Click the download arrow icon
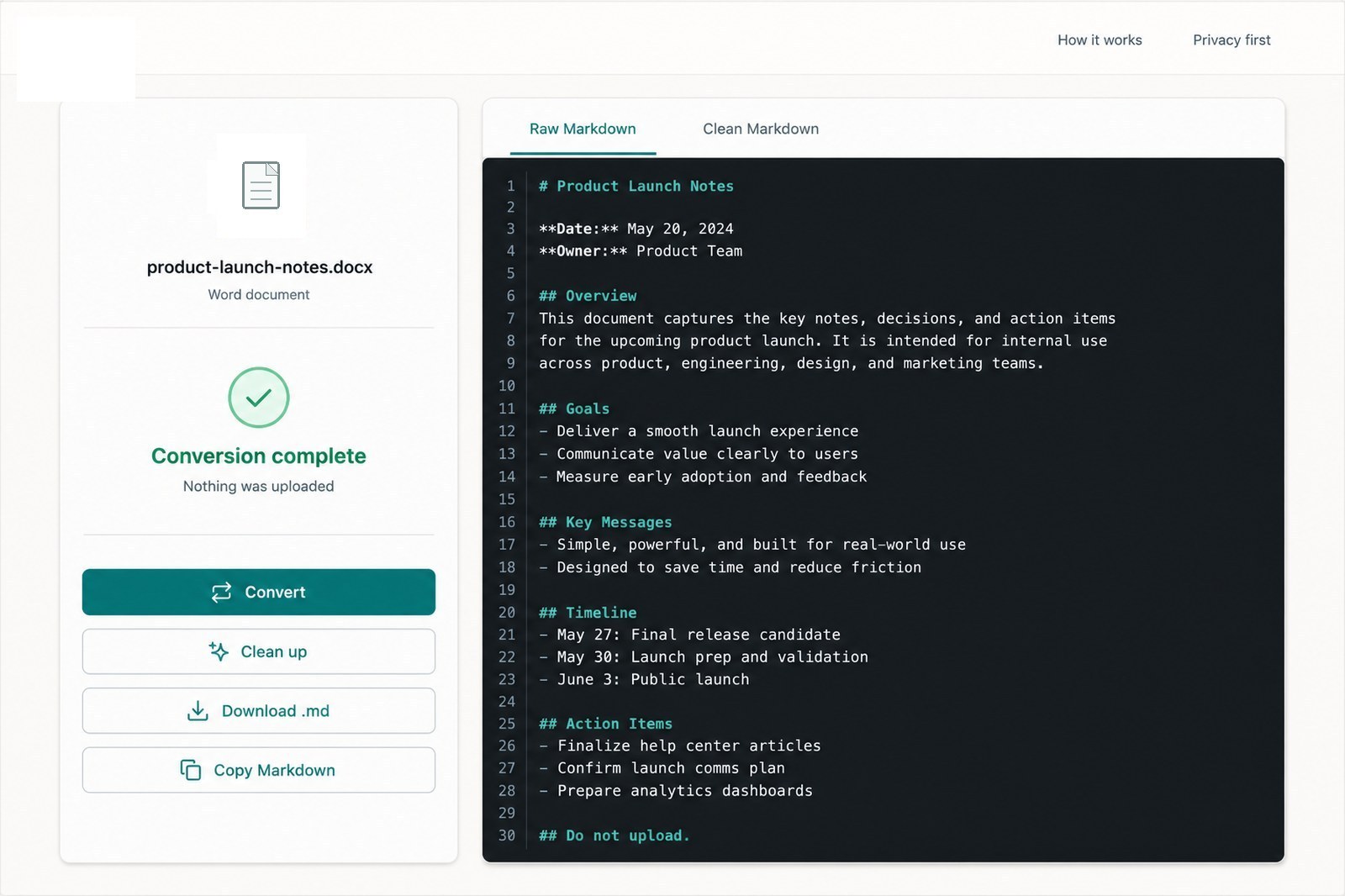 pyautogui.click(x=198, y=711)
